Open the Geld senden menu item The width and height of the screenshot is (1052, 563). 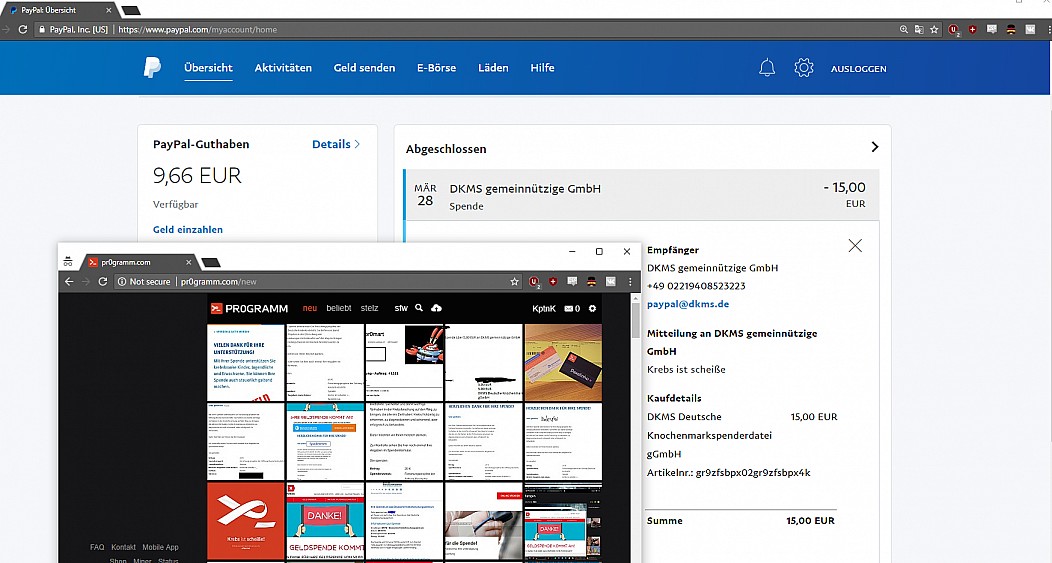[364, 68]
